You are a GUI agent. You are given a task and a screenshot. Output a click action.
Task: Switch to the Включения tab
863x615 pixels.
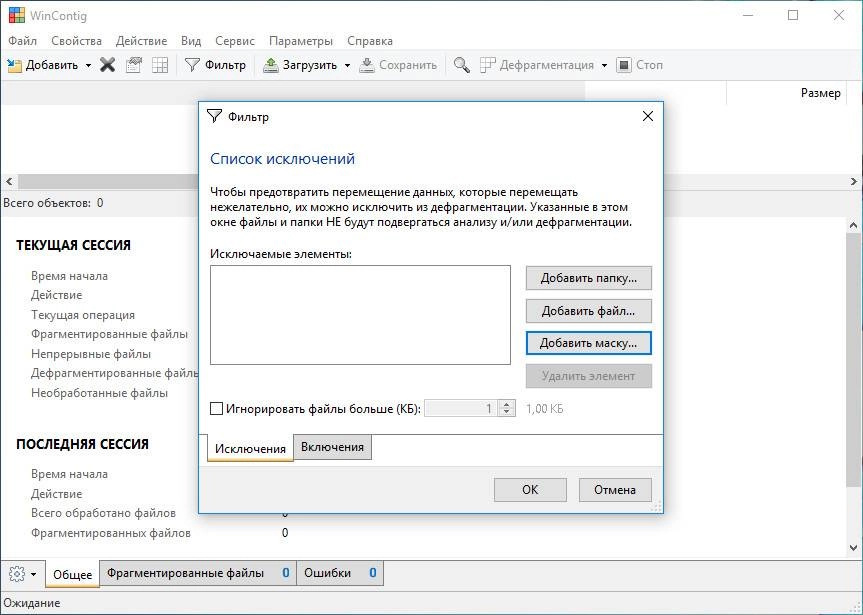332,447
